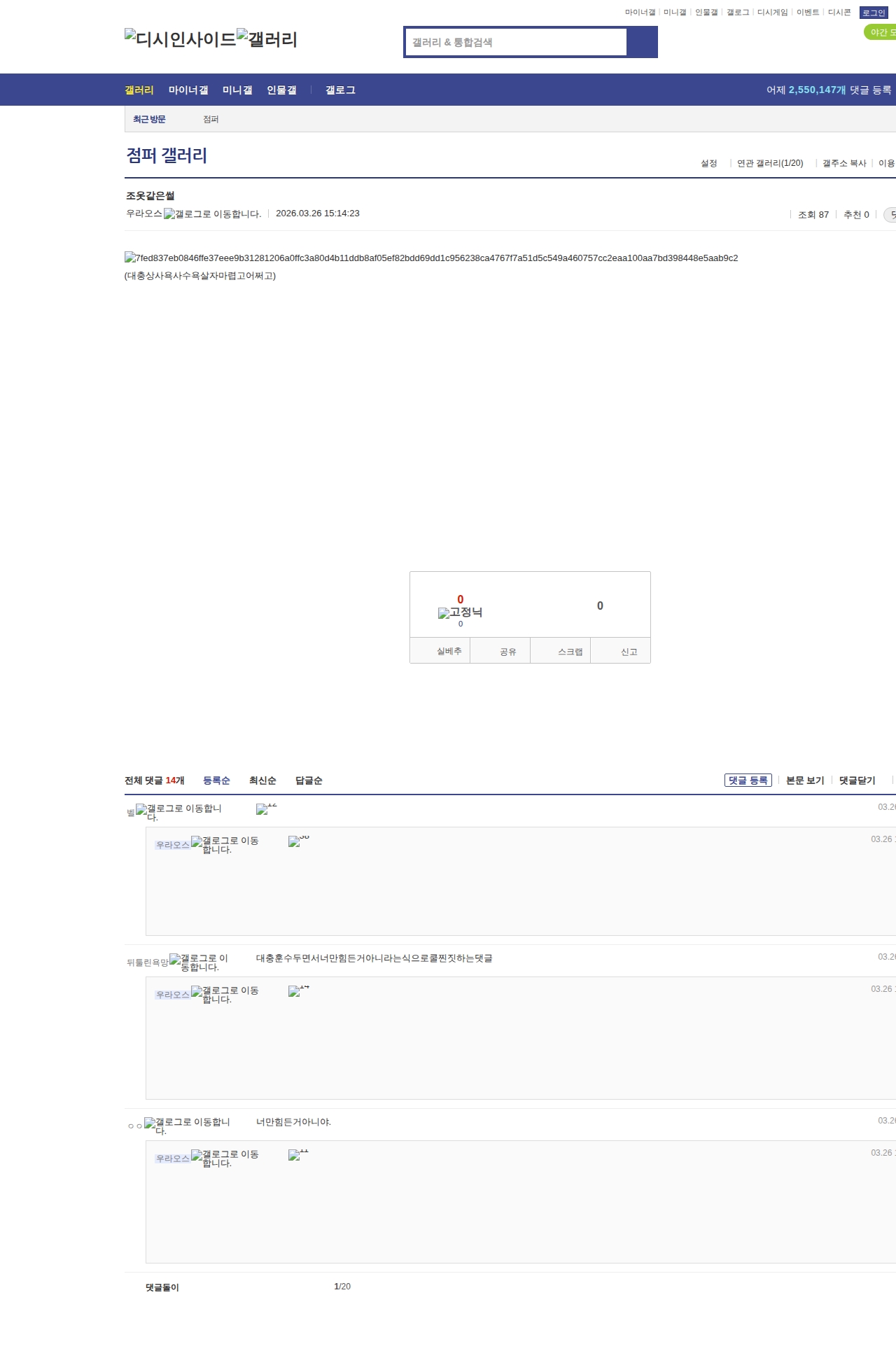Toggle the green 야간 모드 switch
This screenshot has width=896, height=1358.
pos(880,32)
